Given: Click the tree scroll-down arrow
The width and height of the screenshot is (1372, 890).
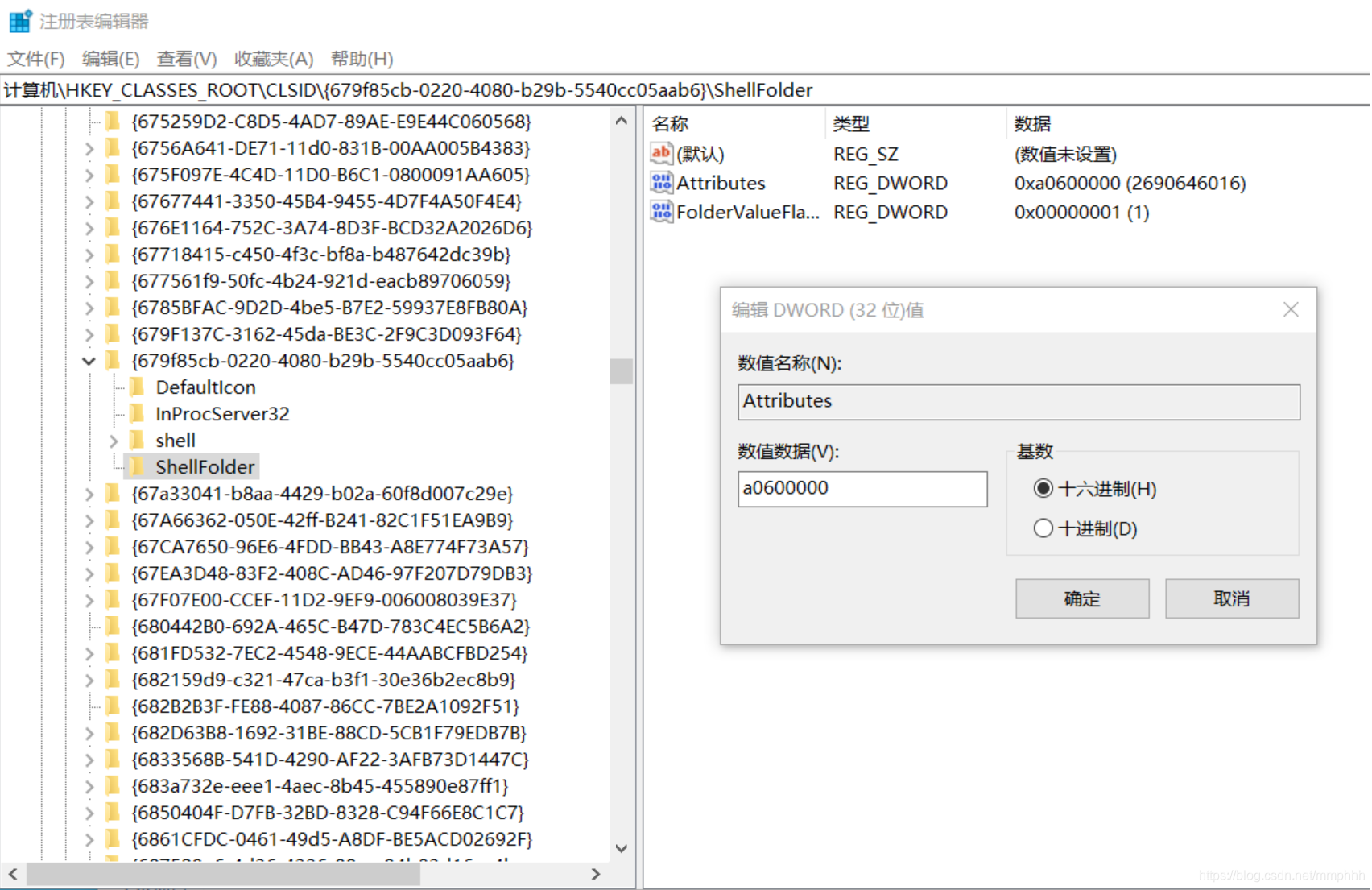Looking at the screenshot, I should click(x=621, y=848).
